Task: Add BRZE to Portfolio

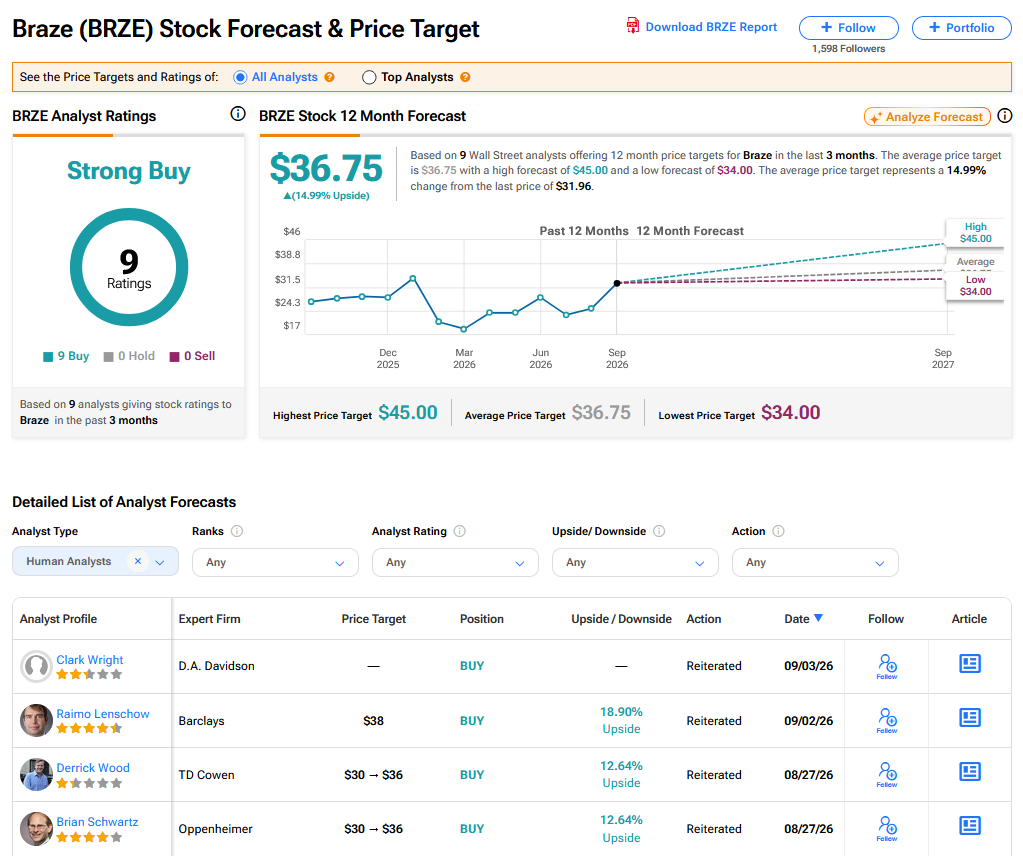Action: (x=962, y=28)
